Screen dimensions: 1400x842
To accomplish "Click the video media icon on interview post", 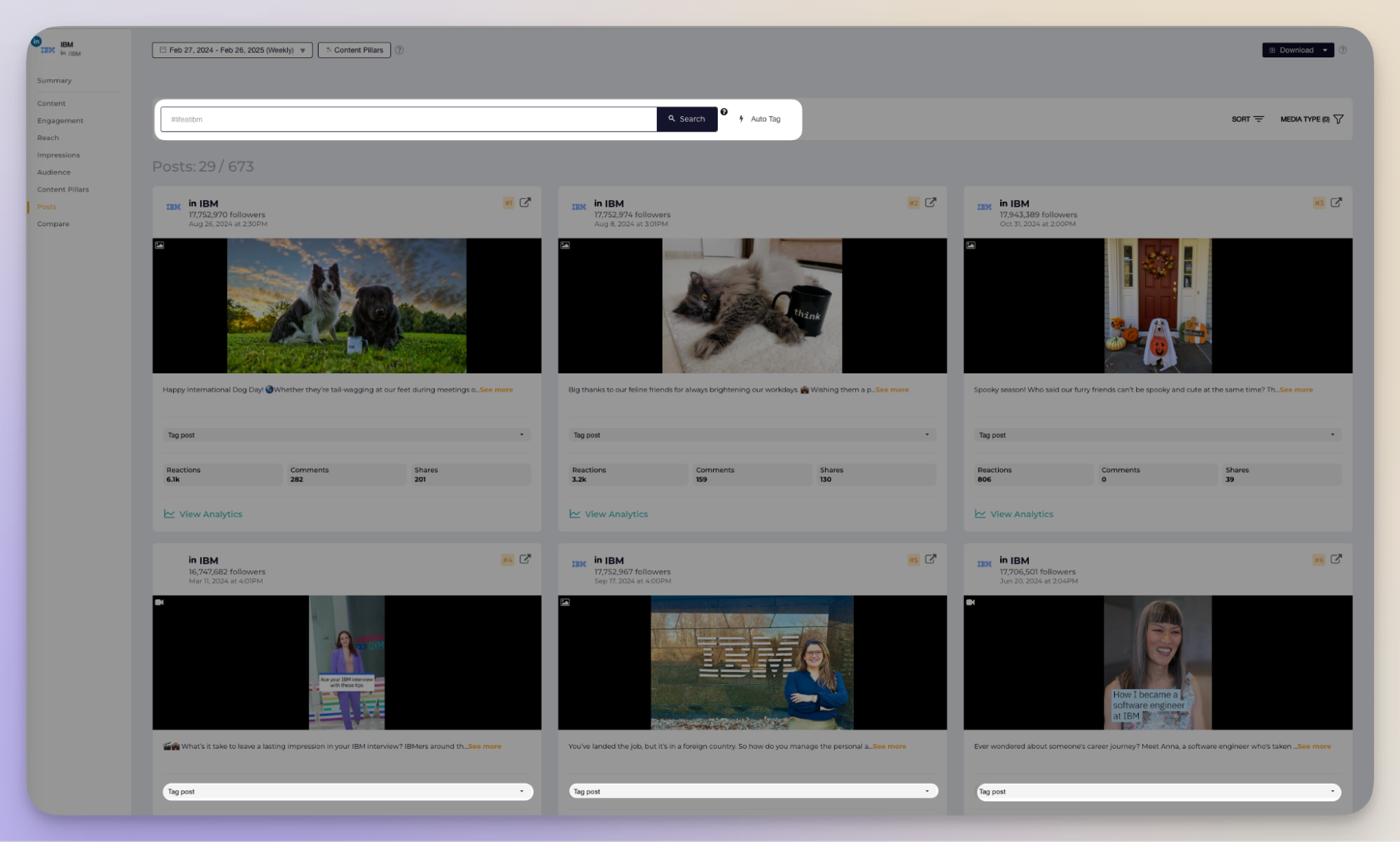I will point(160,602).
